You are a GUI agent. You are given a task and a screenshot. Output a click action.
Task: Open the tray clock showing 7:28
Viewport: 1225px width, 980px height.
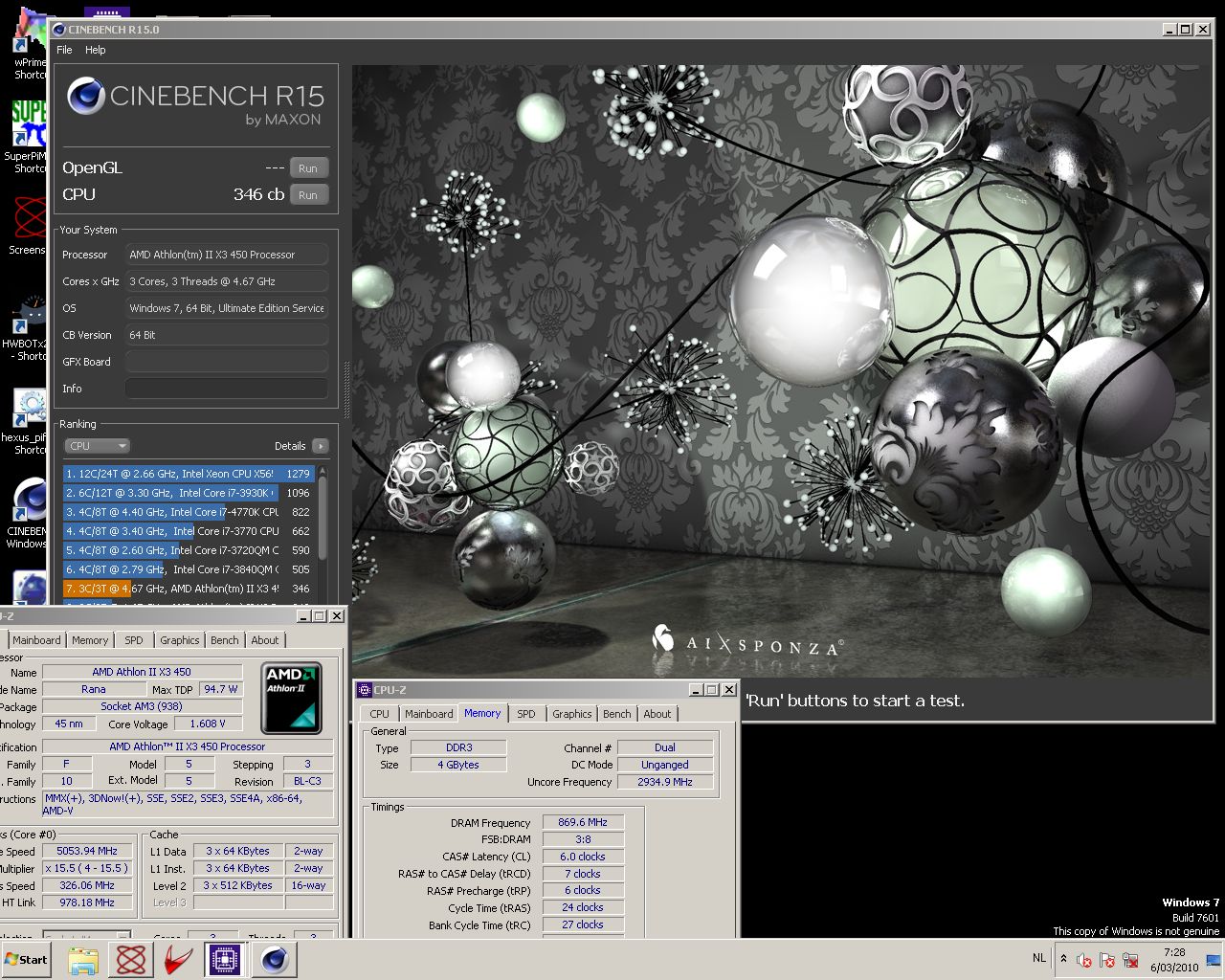tap(1174, 960)
